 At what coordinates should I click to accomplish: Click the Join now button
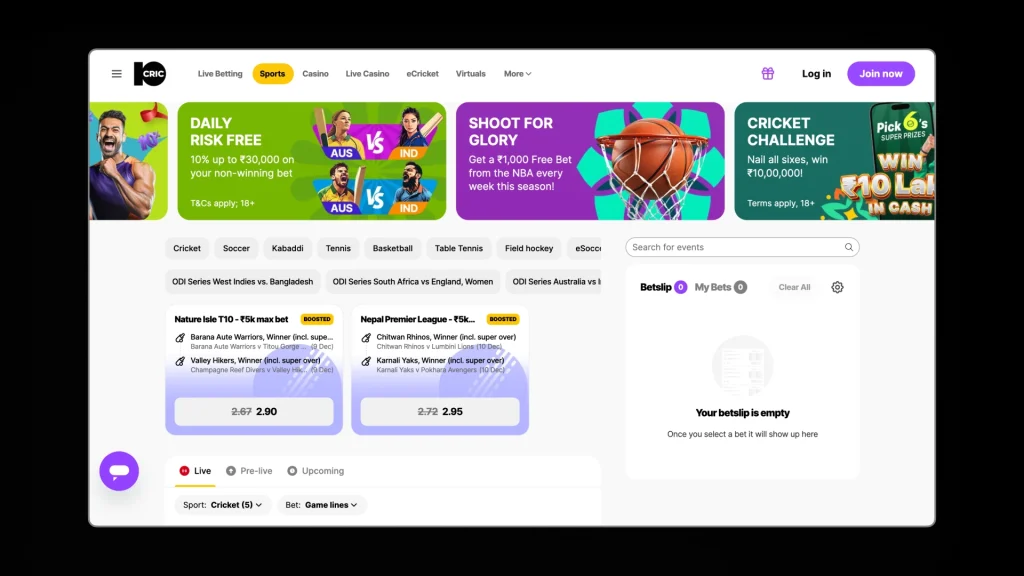pyautogui.click(x=880, y=74)
